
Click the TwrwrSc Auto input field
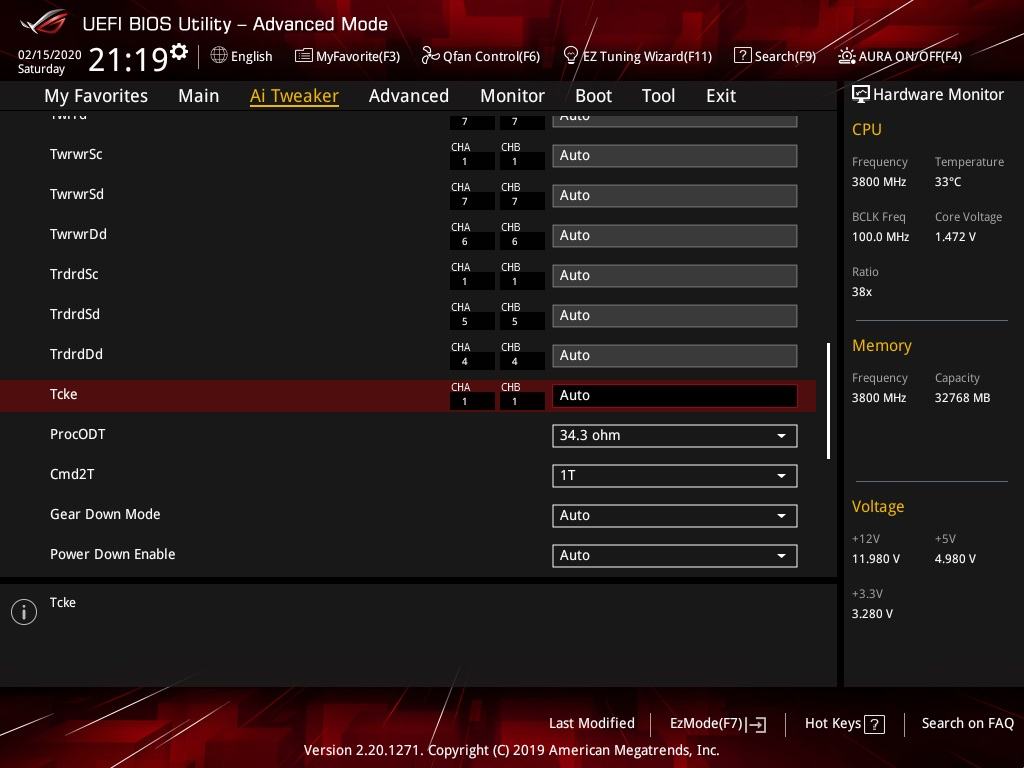[675, 156]
